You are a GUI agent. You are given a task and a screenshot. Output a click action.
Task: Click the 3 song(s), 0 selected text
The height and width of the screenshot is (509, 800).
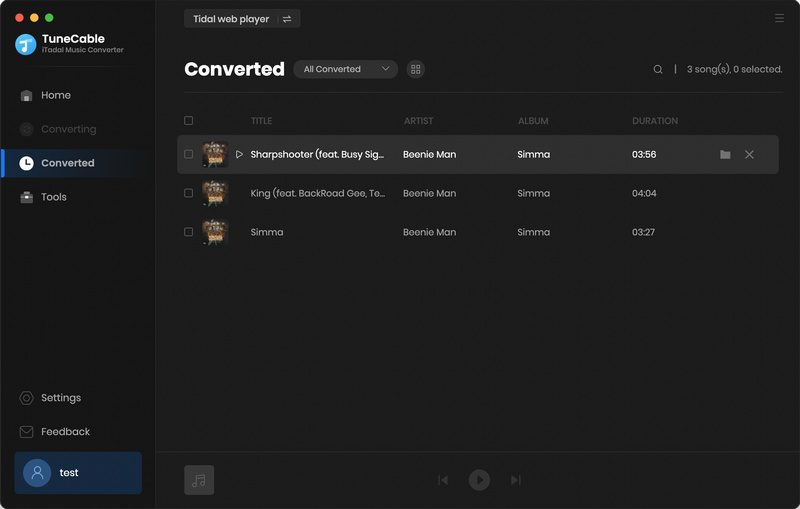734,69
